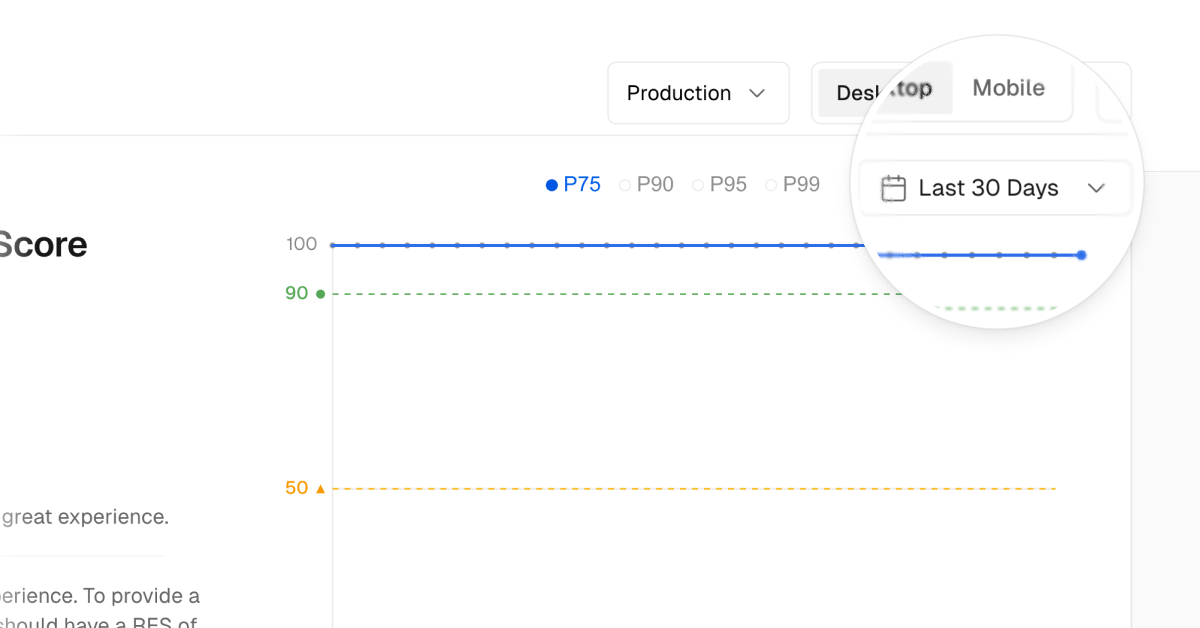The image size is (1200, 628).
Task: Click the calendar icon in the date selector
Action: 894,187
